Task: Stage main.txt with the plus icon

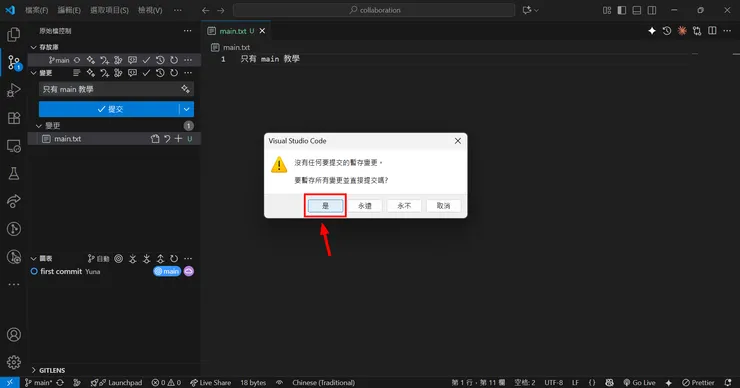Action: 178,139
